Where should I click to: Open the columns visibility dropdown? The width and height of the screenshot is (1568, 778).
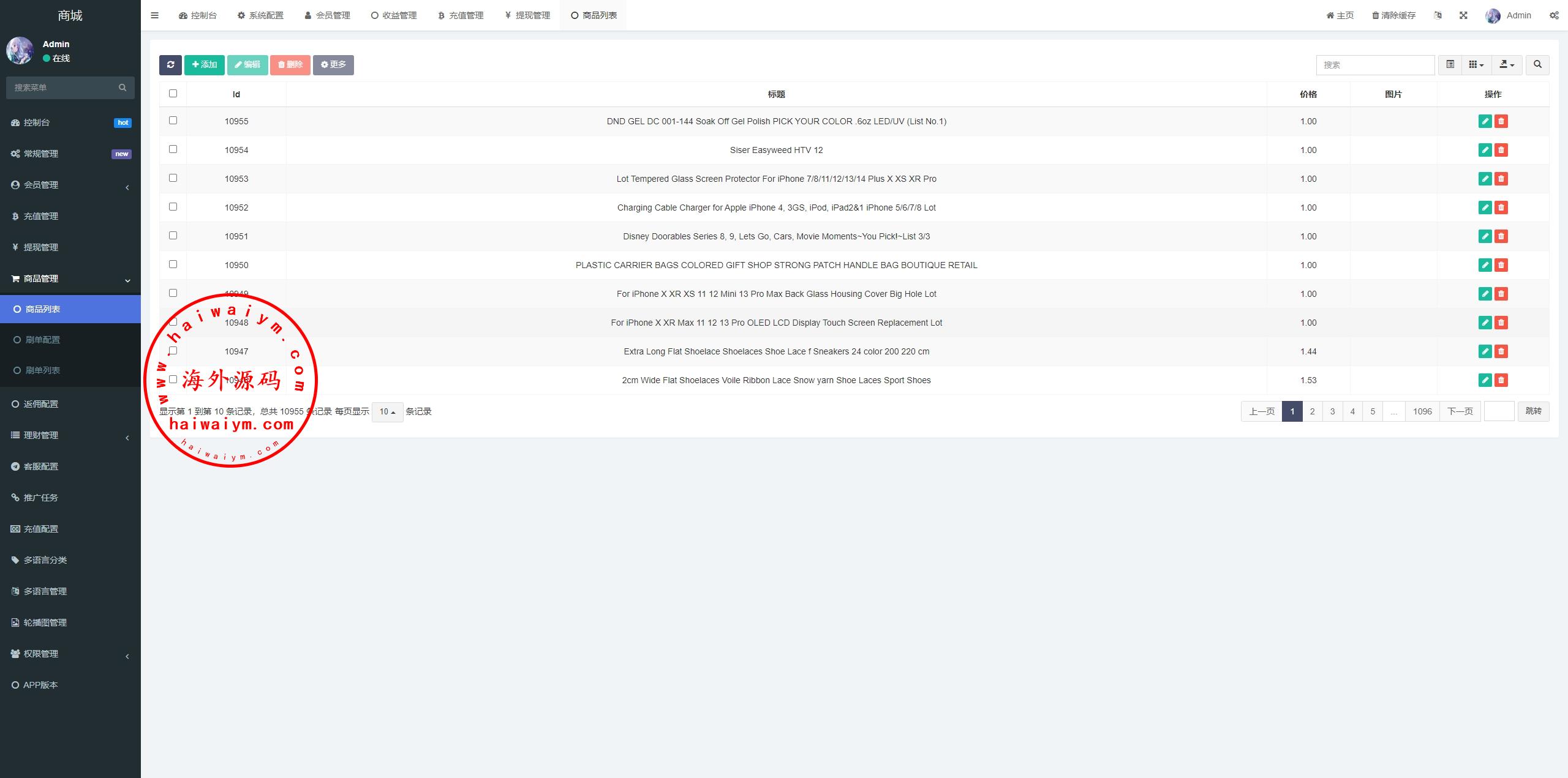coord(1476,65)
